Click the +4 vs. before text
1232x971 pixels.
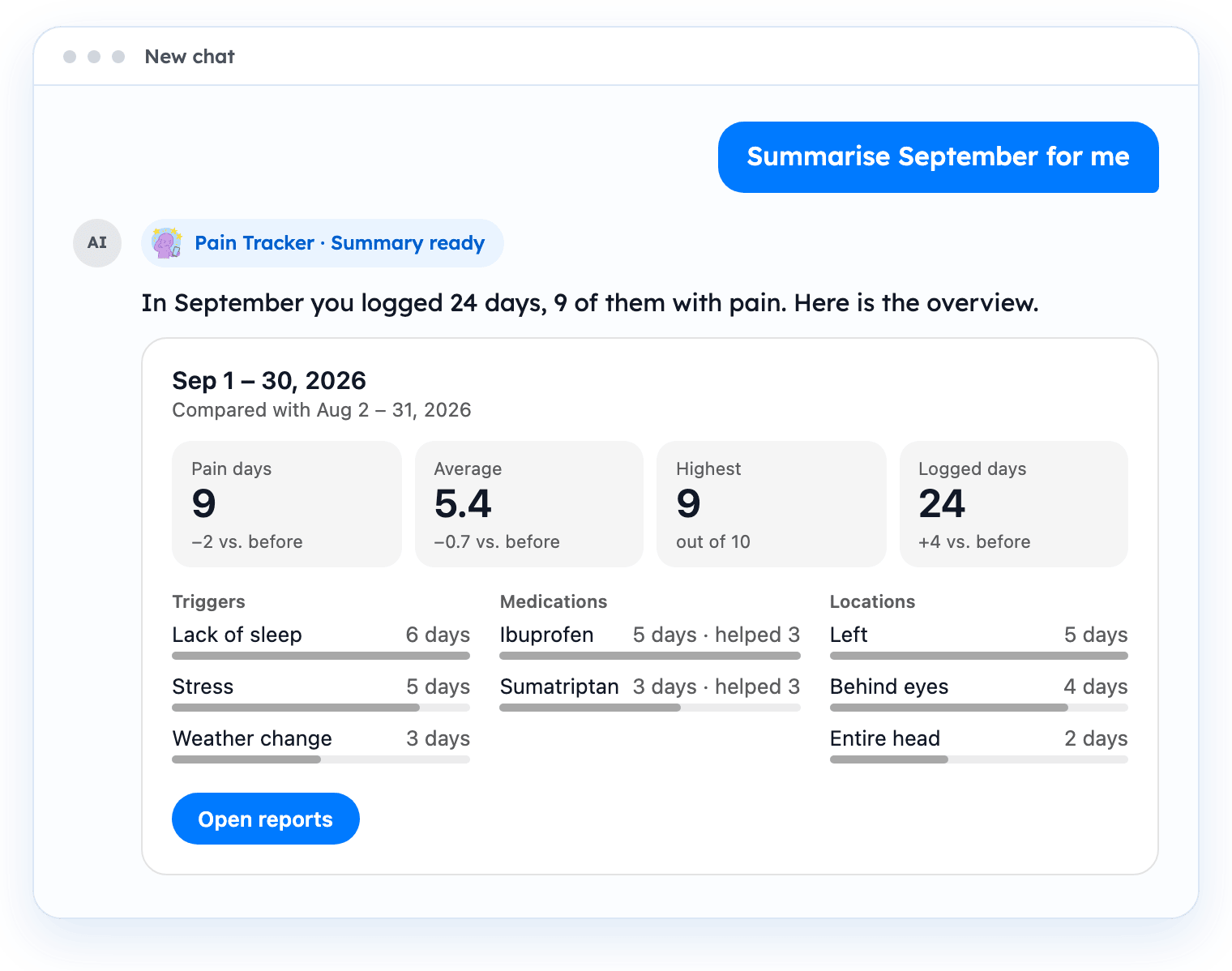[x=974, y=541]
